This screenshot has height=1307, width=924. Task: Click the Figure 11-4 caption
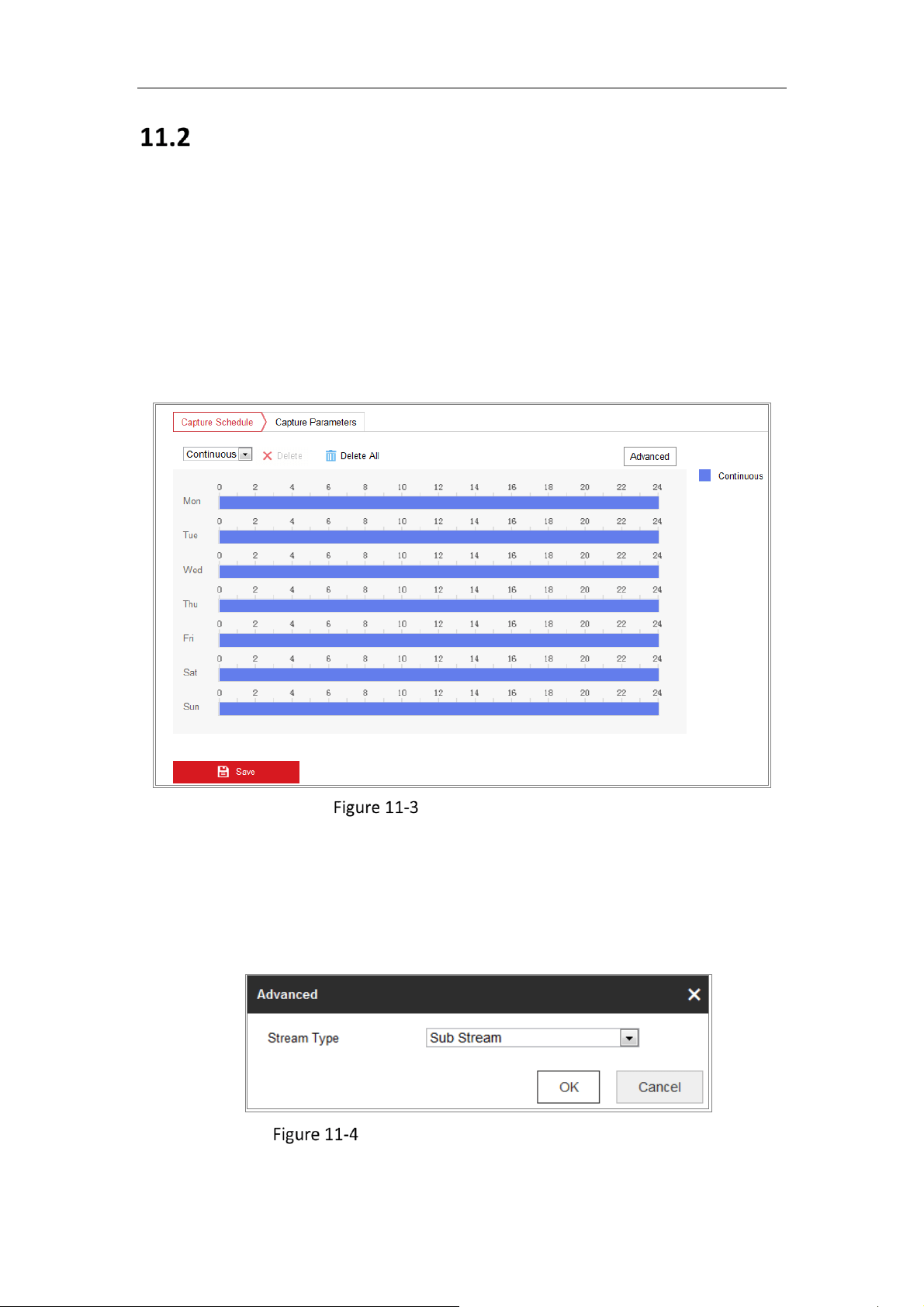pos(315,1135)
